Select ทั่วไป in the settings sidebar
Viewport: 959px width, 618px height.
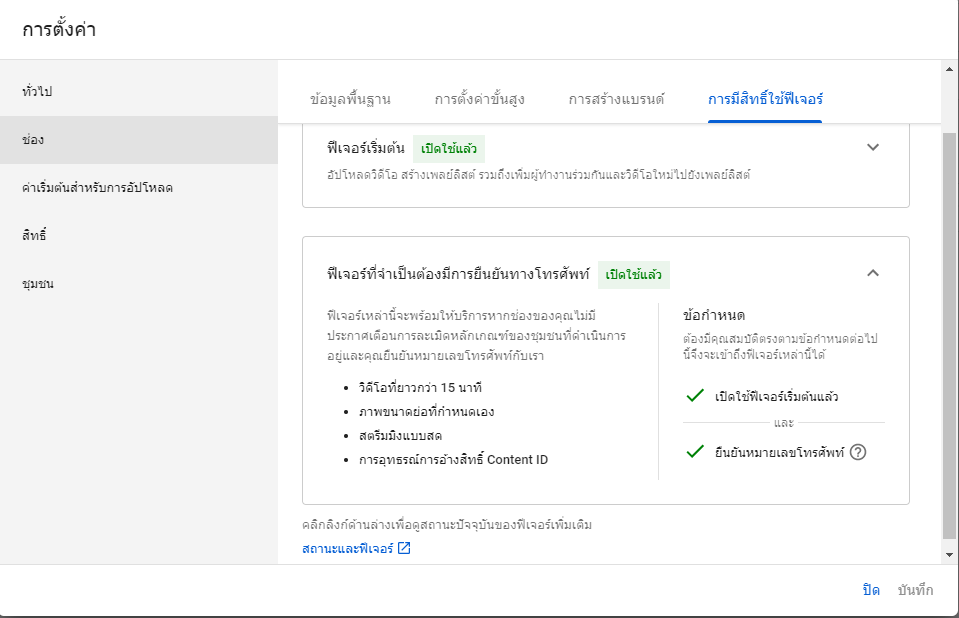pos(37,92)
